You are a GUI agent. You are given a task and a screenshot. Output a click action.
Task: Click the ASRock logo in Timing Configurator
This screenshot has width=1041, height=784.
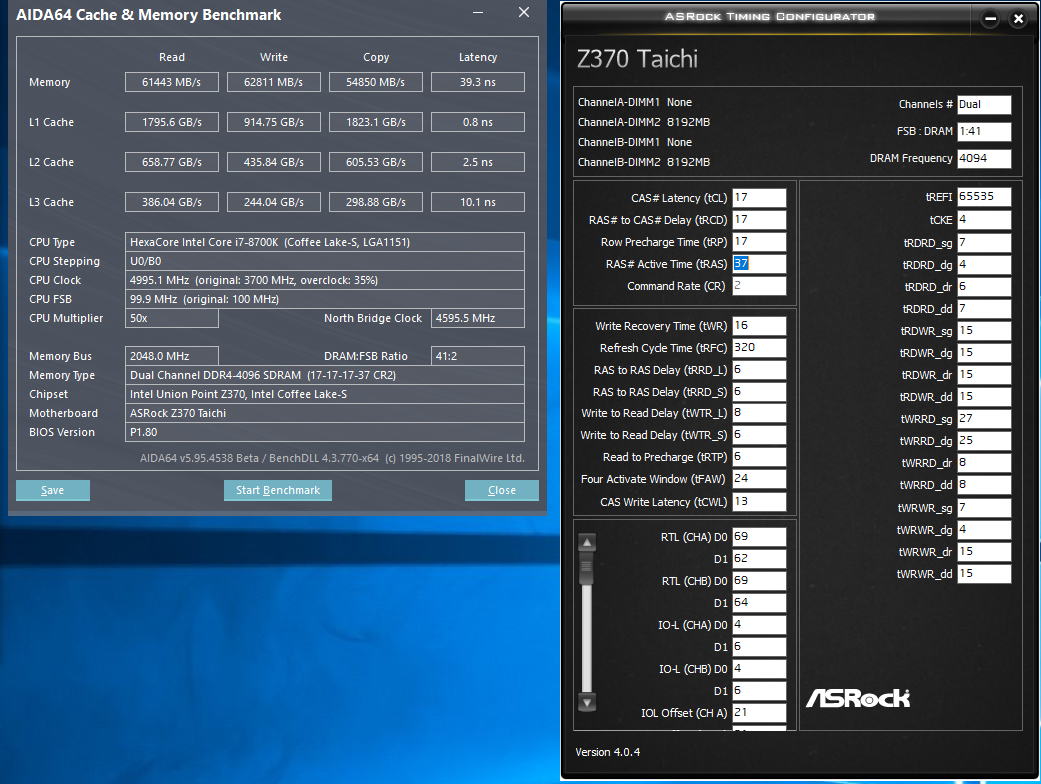(858, 698)
